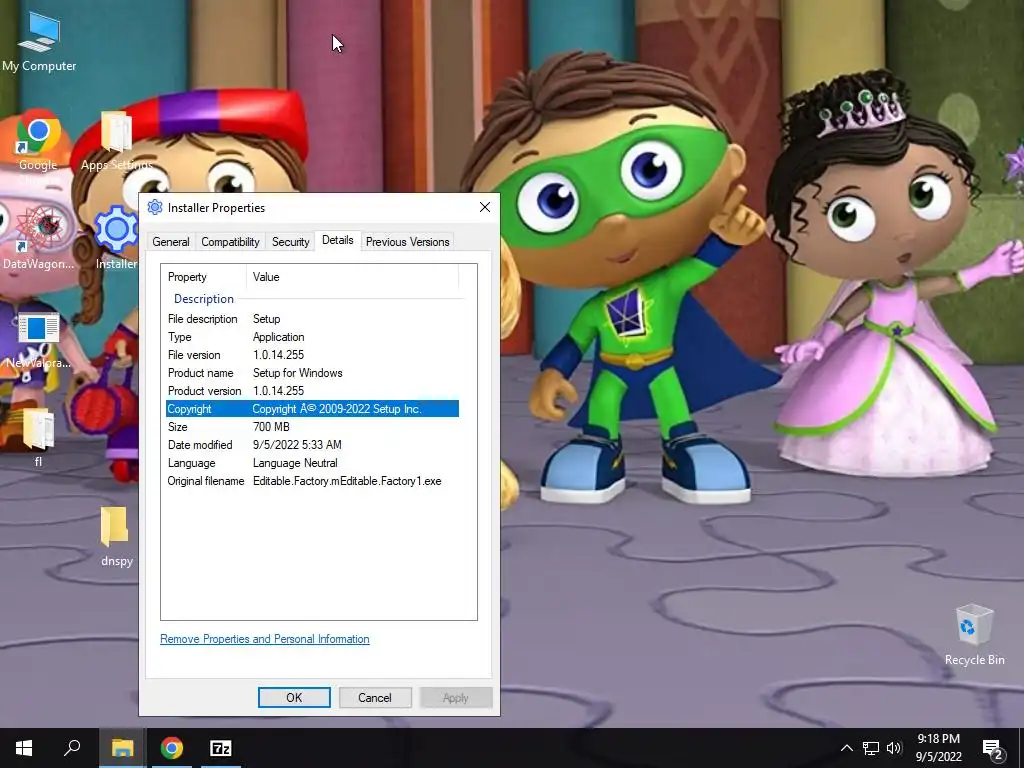Select the Installer desktop icon
The image size is (1024, 768).
click(x=116, y=237)
